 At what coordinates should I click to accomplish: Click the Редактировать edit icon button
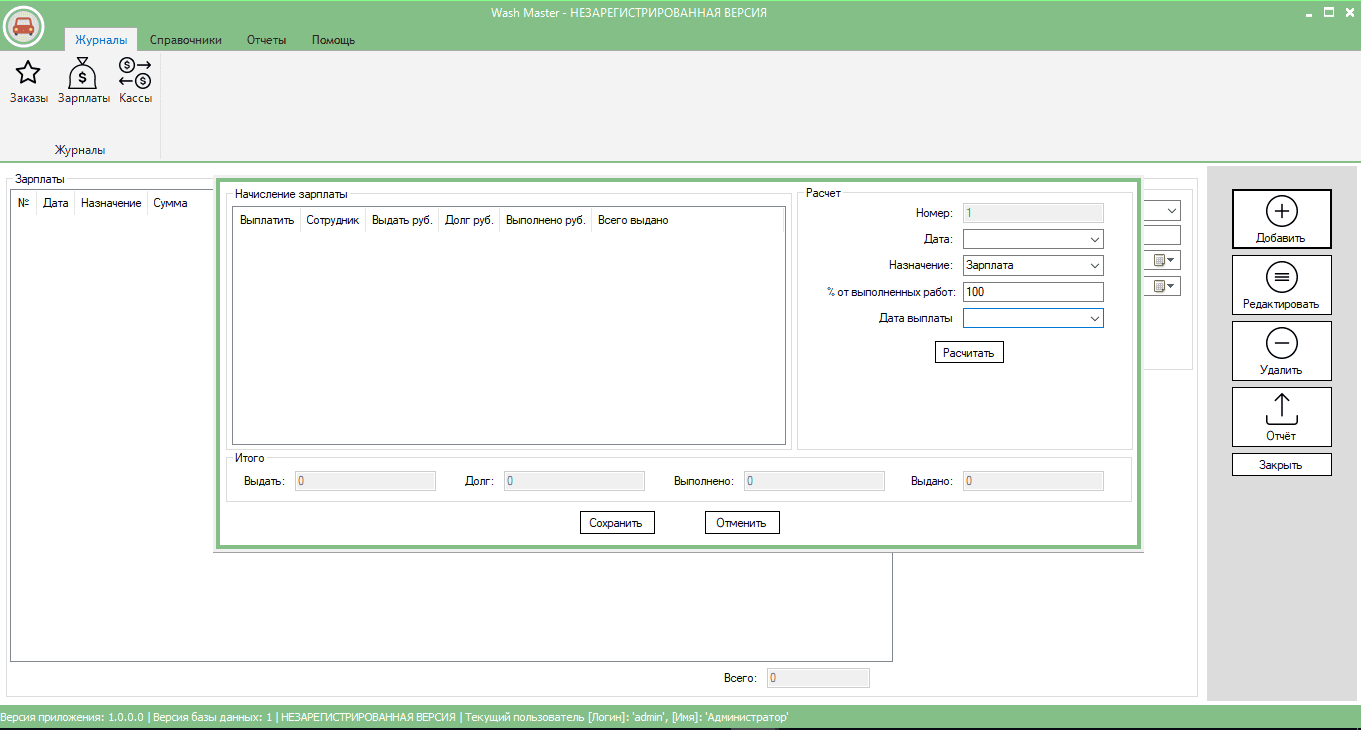pyautogui.click(x=1281, y=285)
